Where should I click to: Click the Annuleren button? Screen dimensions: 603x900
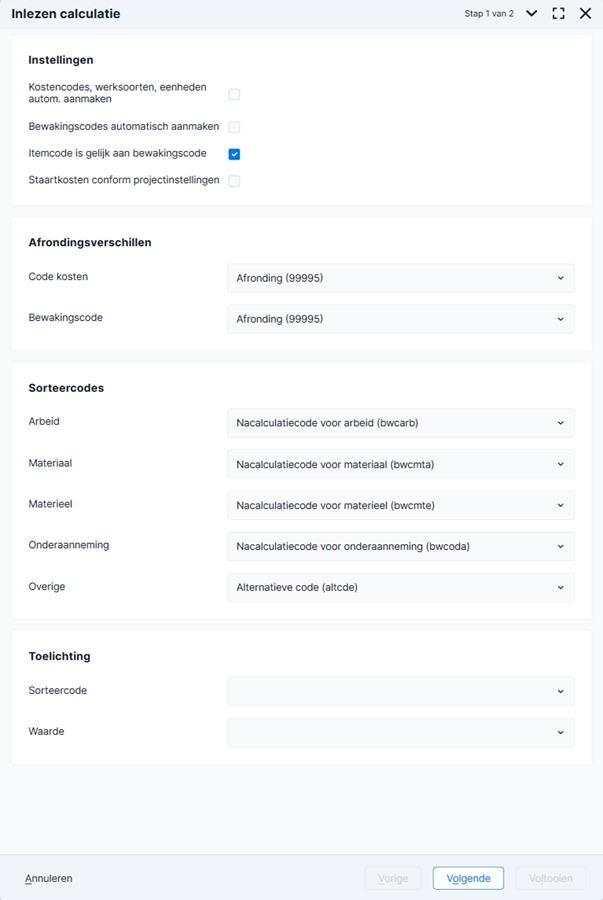click(49, 878)
